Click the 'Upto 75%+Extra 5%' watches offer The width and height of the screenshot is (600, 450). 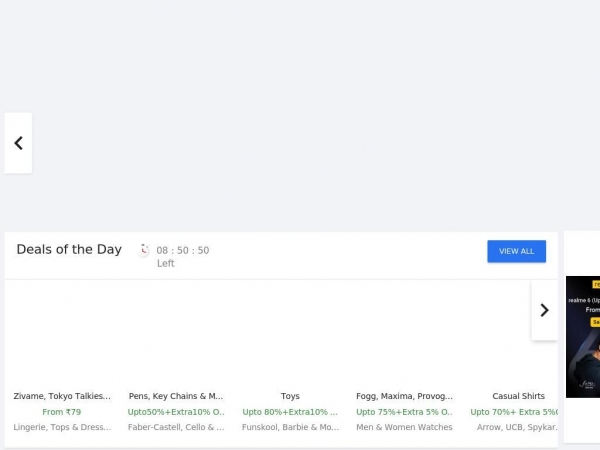(x=404, y=412)
